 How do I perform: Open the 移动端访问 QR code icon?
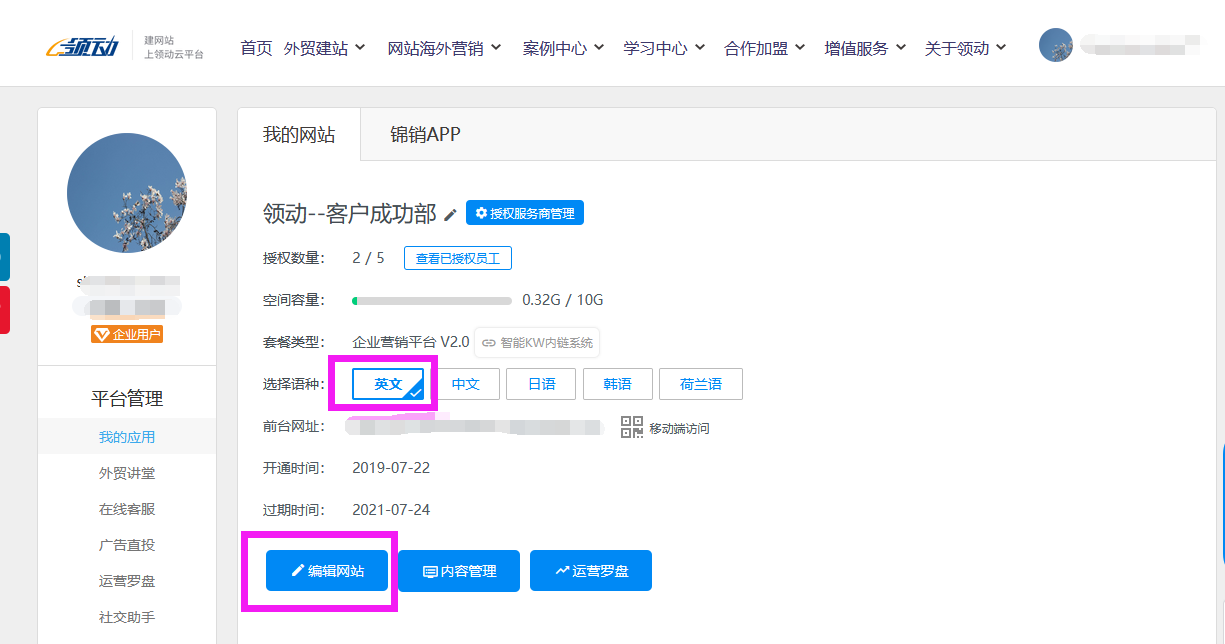pos(632,428)
